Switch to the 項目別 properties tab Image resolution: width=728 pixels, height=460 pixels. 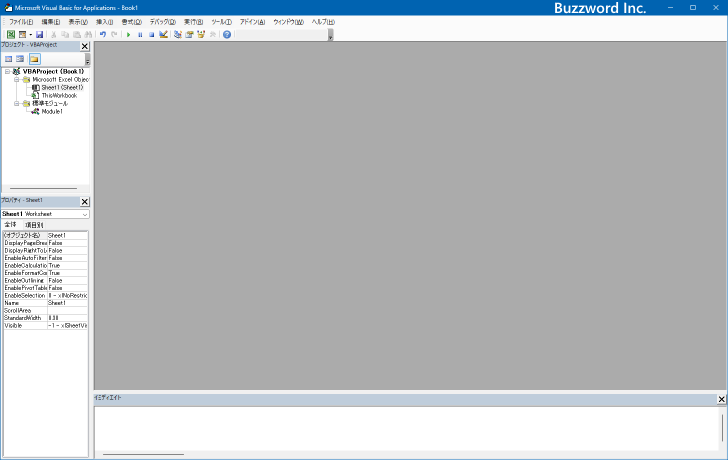point(34,225)
